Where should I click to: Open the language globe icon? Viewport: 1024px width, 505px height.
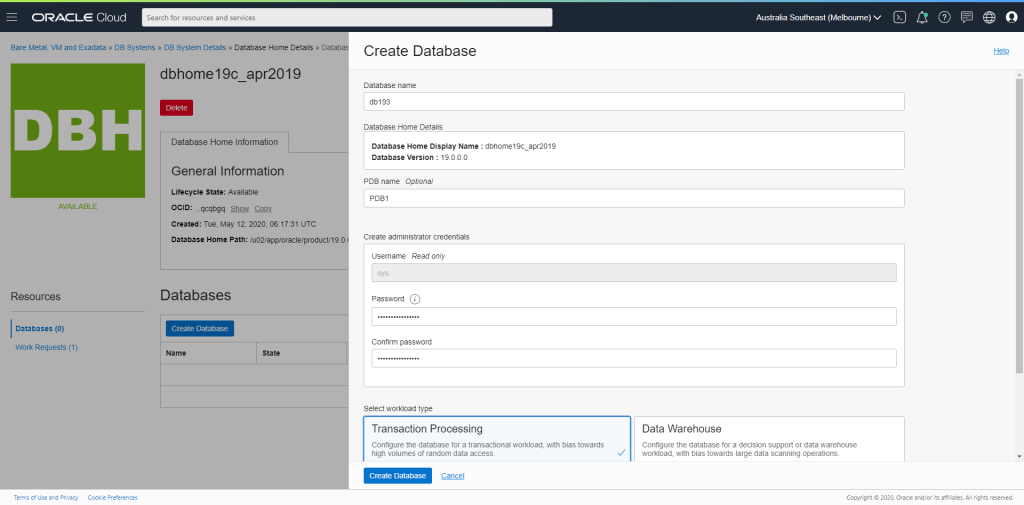tap(989, 17)
